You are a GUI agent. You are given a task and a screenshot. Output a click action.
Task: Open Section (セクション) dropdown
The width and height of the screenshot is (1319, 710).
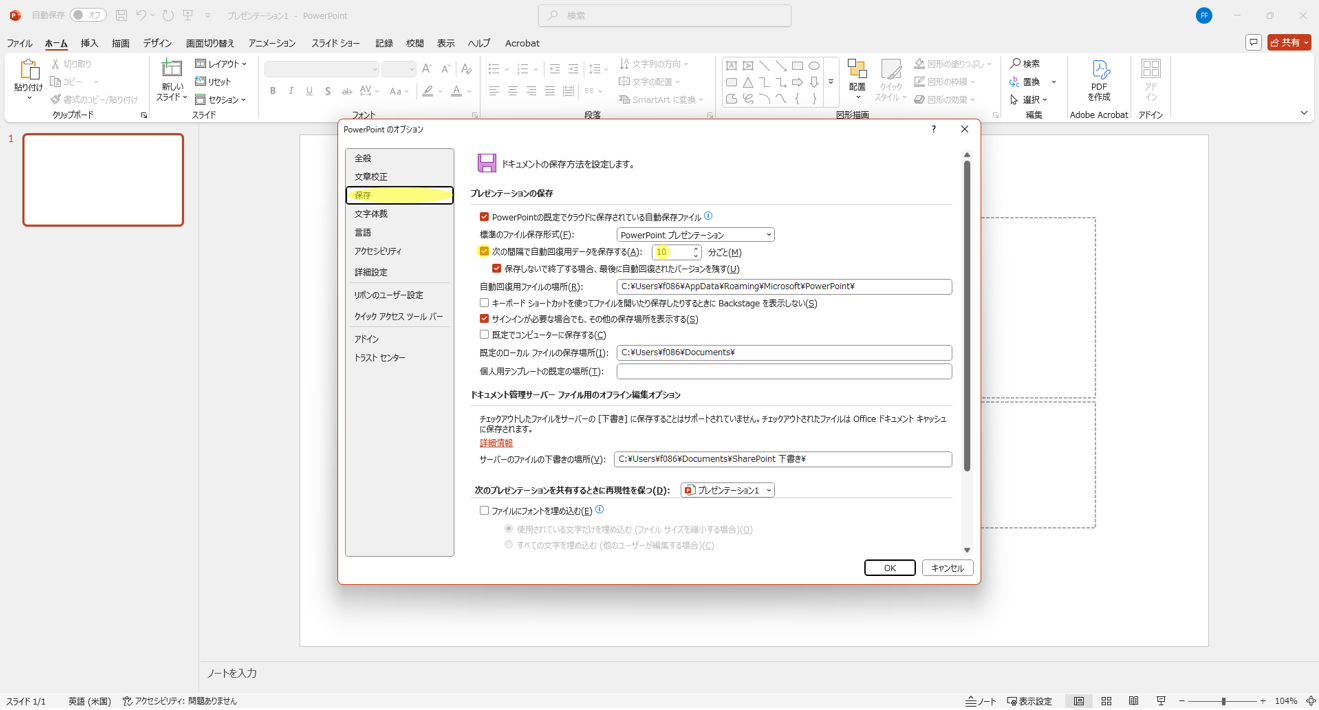click(221, 100)
